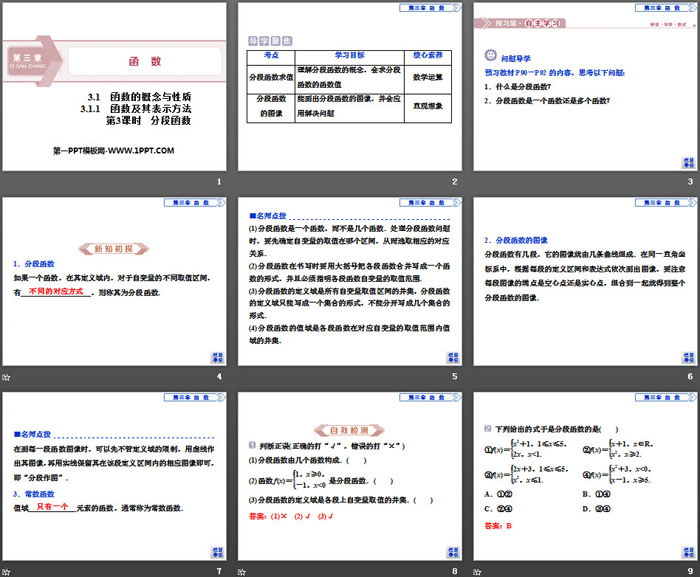Click the navigation icon at bottom-right of slide 4
700x577 pixels.
click(x=217, y=357)
